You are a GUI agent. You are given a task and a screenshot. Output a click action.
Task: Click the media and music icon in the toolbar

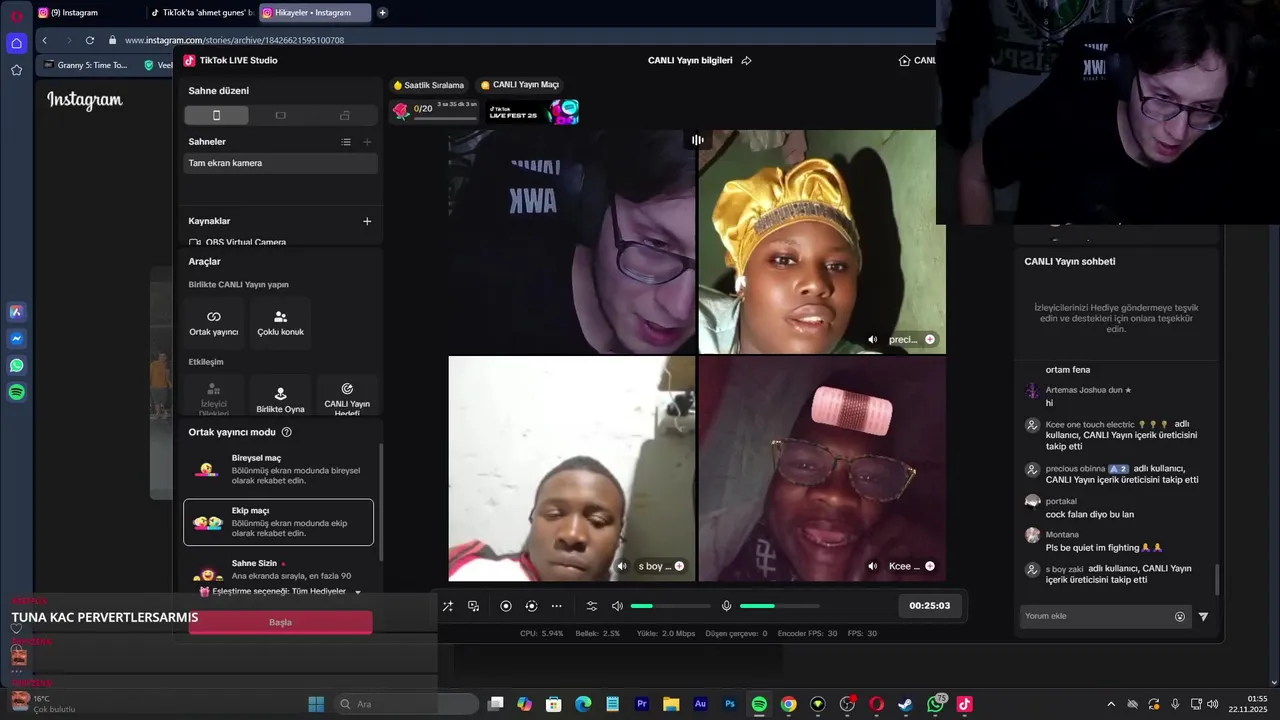click(x=473, y=606)
